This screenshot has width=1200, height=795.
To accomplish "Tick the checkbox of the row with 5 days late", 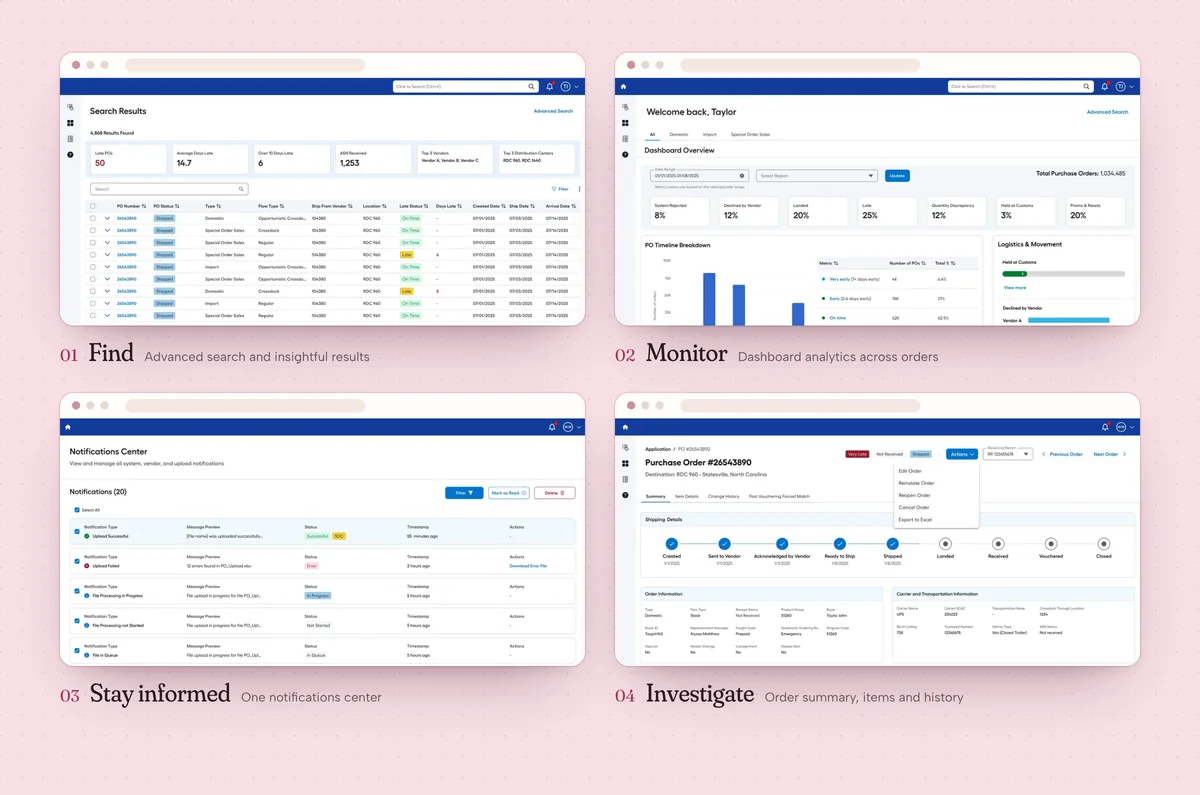I will 93,291.
